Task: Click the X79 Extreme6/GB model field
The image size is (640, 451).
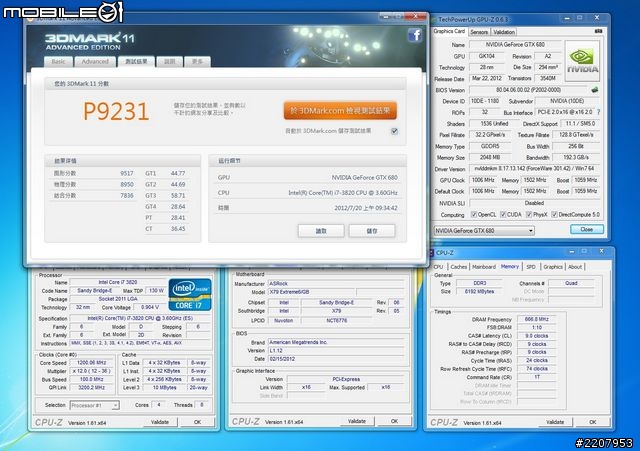Action: pos(312,292)
